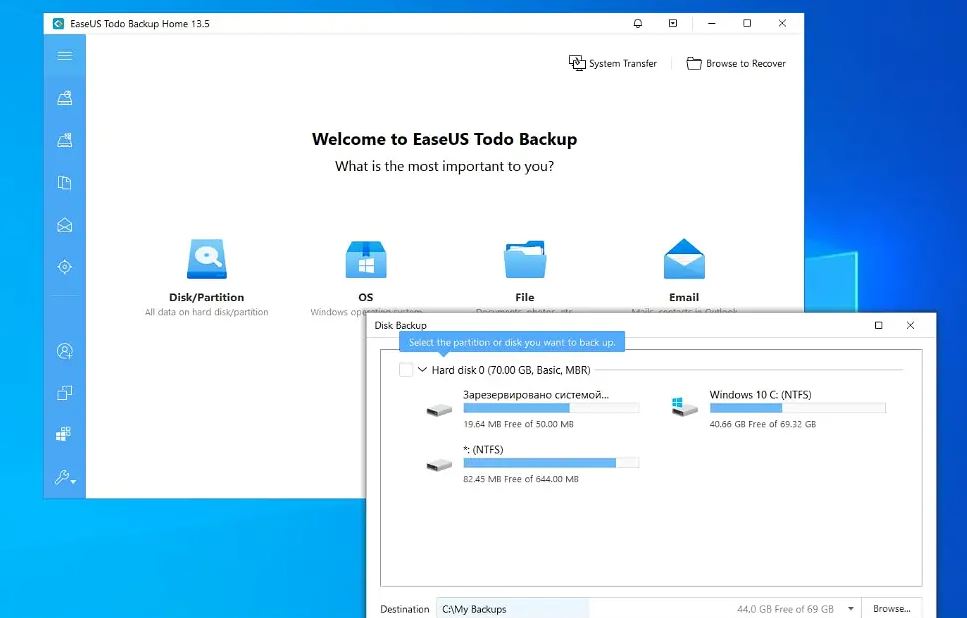Select File Backup icon in the sidebar
Screen dimensions: 967x618
click(x=65, y=183)
